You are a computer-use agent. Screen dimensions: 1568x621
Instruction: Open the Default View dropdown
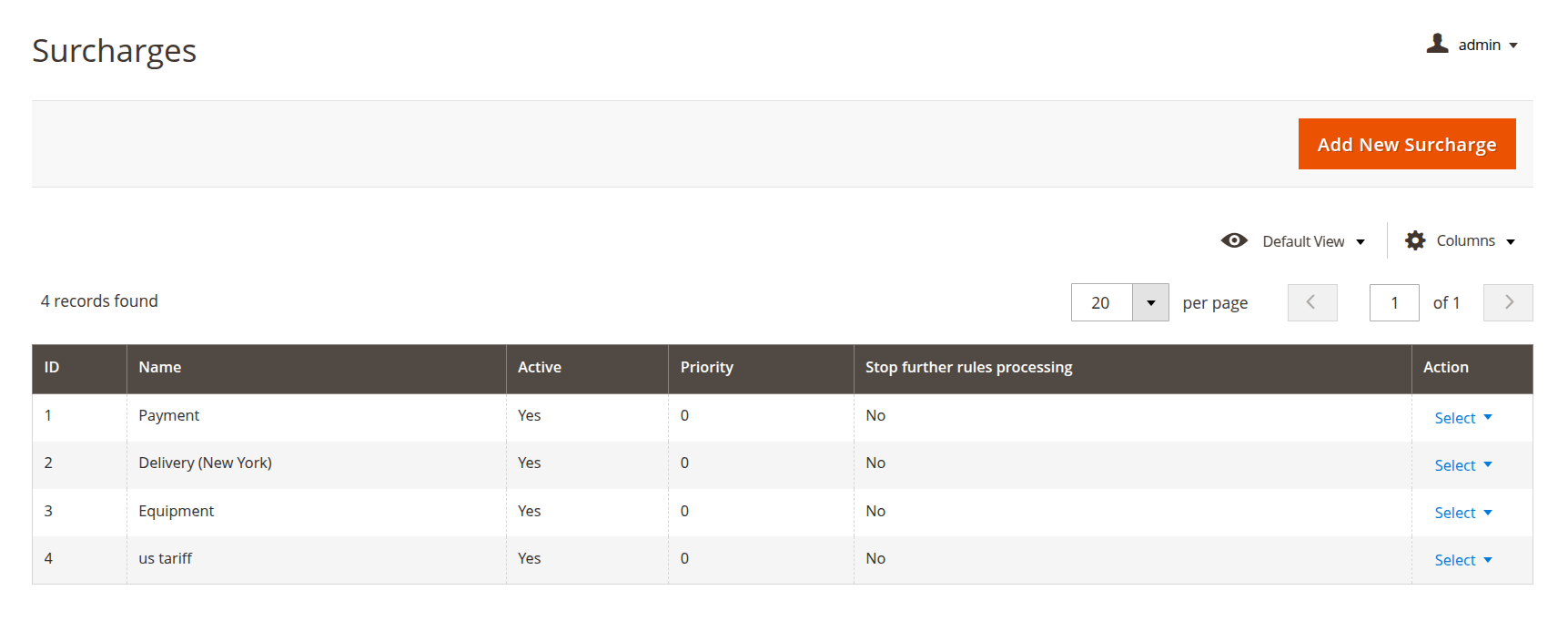(1304, 240)
